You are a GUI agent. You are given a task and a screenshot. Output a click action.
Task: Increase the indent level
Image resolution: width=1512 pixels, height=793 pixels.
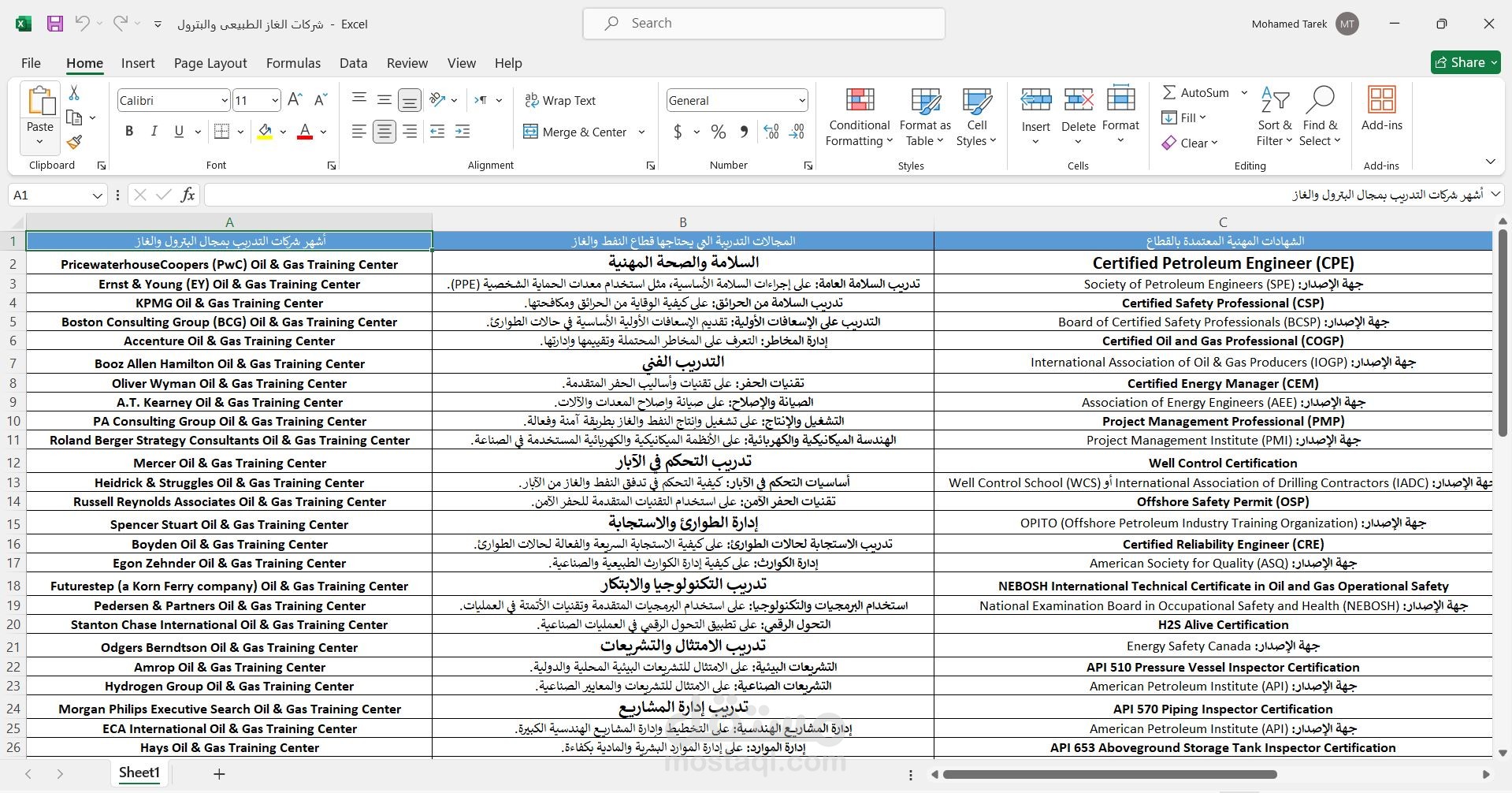coord(463,132)
